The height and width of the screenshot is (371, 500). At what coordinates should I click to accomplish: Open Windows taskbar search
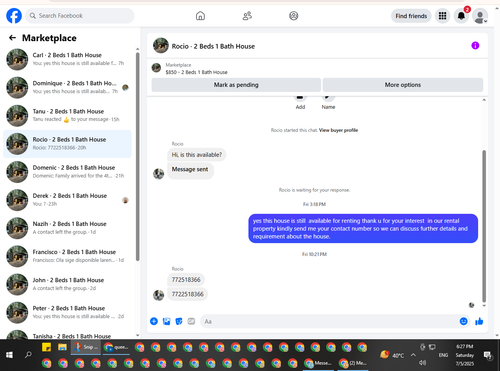(28, 355)
